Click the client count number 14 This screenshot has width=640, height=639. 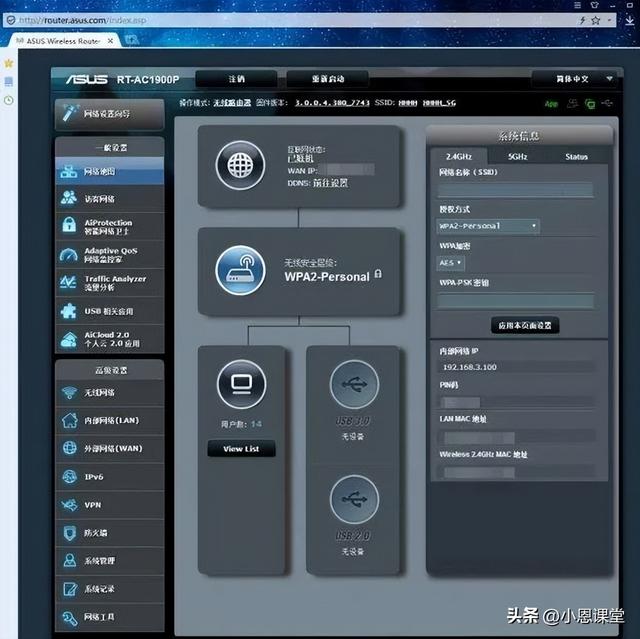(x=256, y=424)
